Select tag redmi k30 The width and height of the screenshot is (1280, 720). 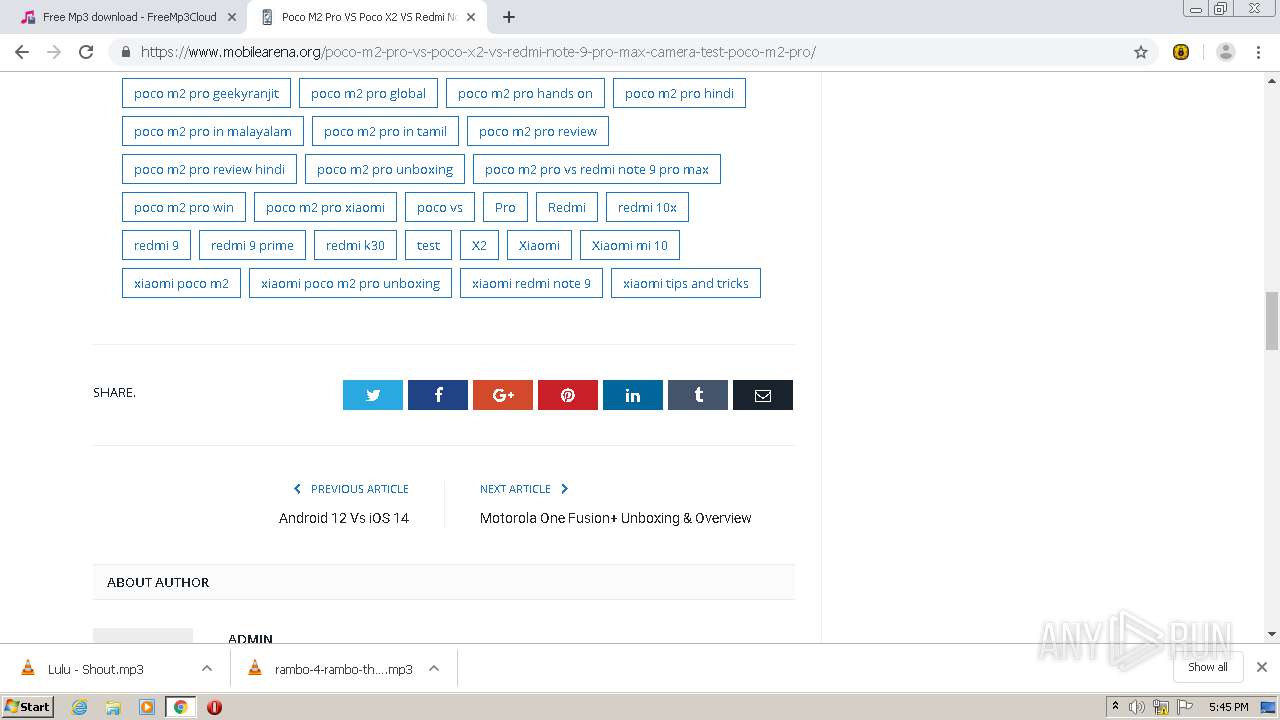click(355, 245)
